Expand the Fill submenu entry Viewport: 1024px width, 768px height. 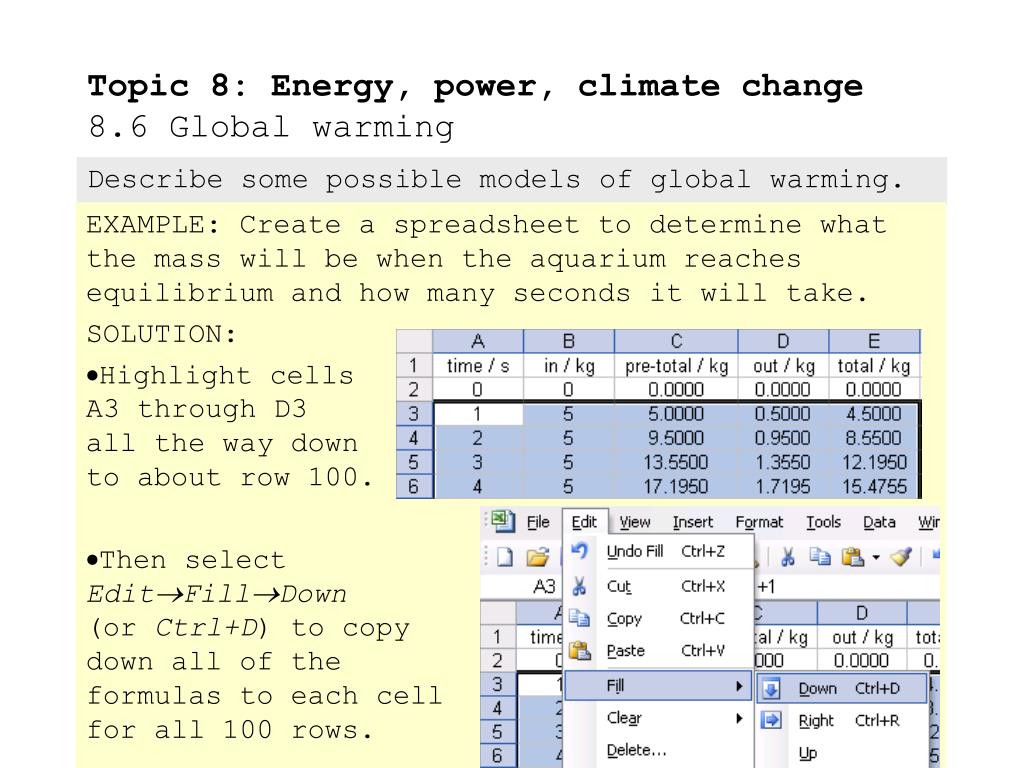pos(660,686)
